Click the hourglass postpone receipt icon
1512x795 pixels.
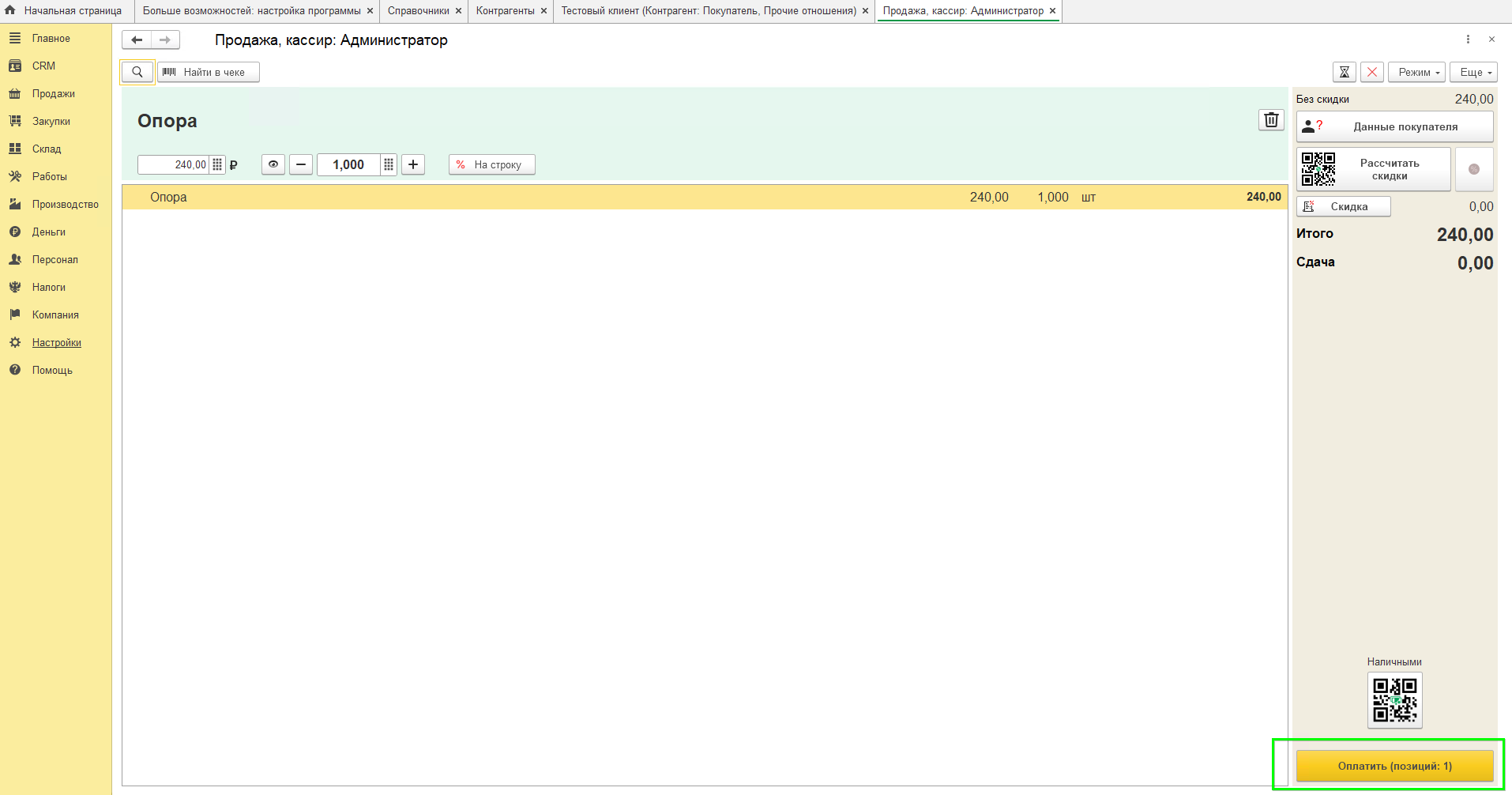pos(1345,72)
